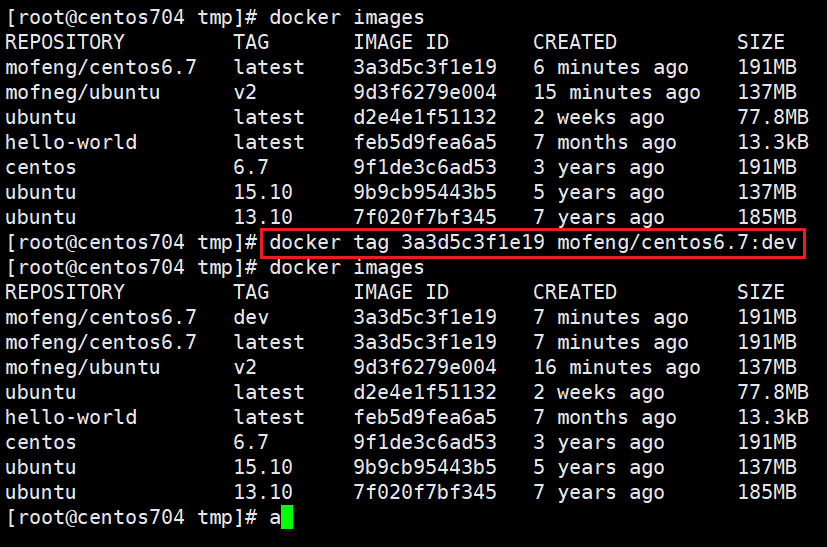Click the dev tag in second listing
The width and height of the screenshot is (827, 547).
point(251,317)
